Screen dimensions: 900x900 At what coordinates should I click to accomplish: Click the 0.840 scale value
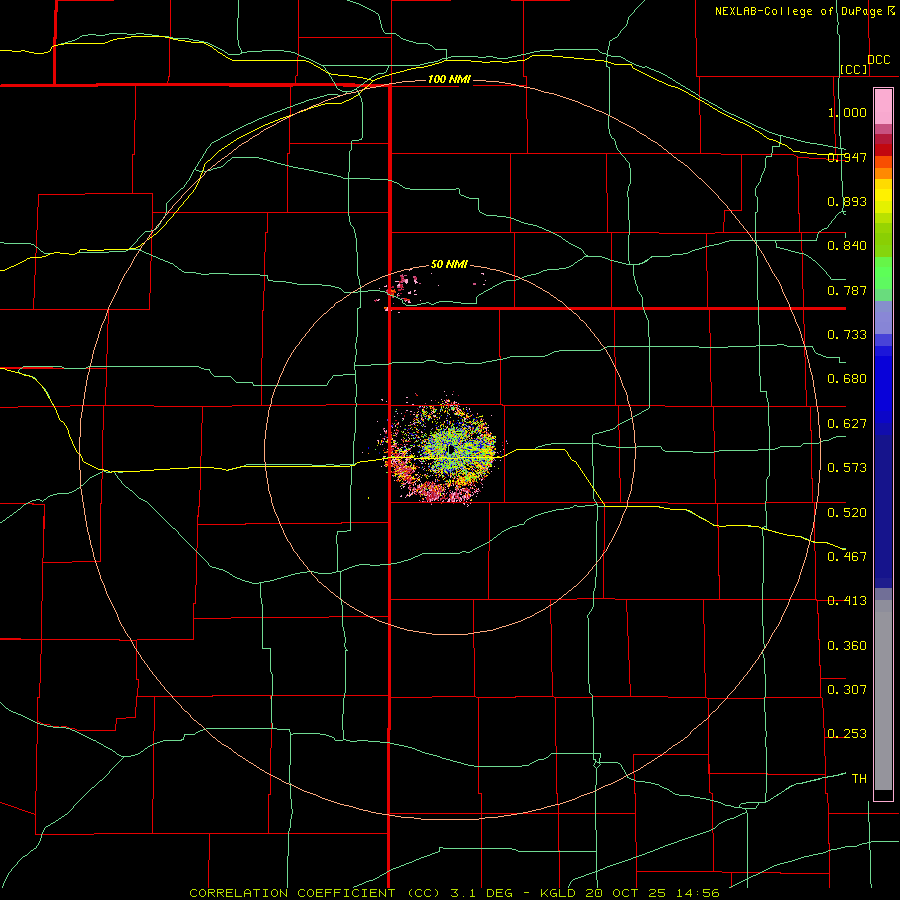(x=847, y=246)
